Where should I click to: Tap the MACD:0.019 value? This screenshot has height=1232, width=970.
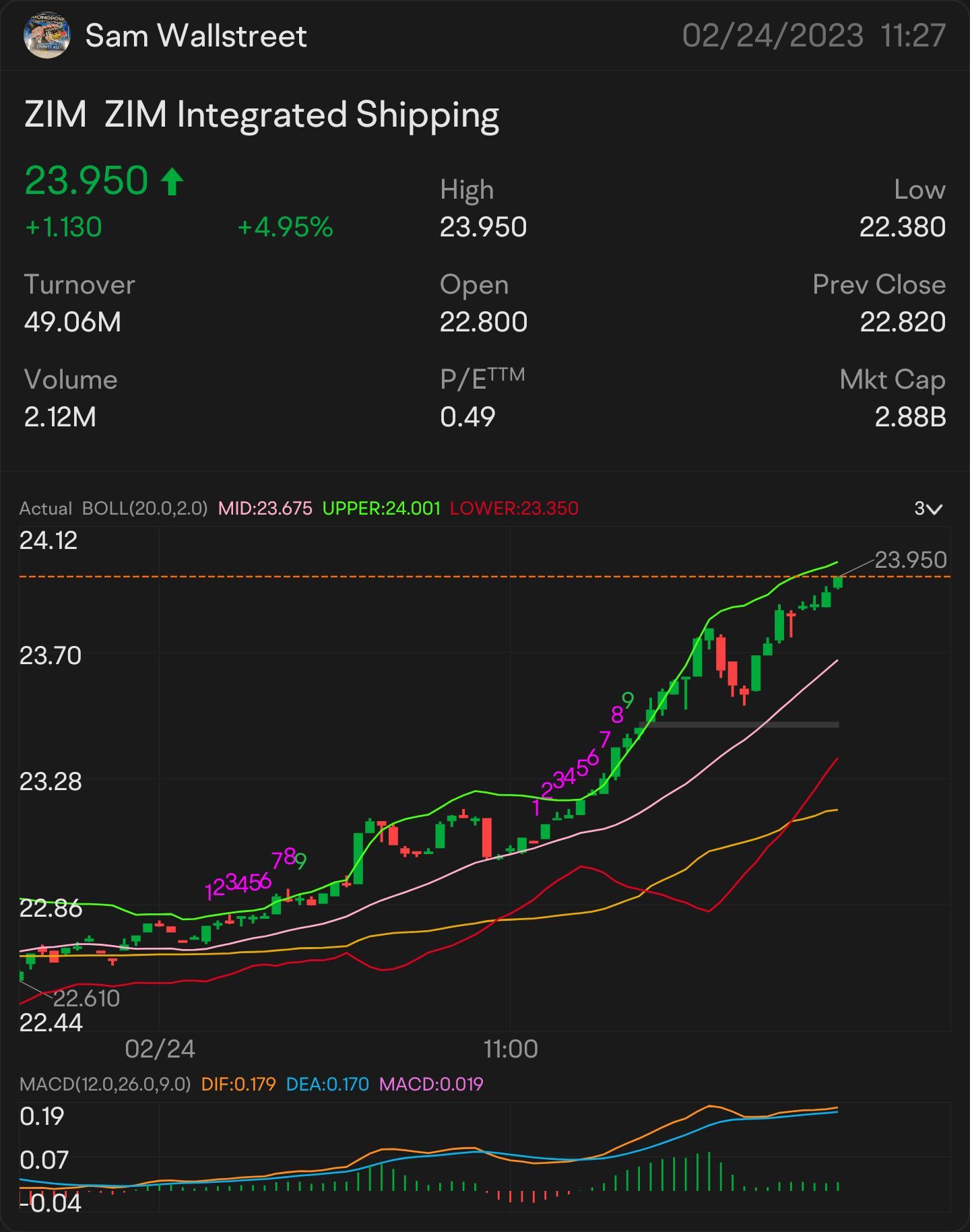tap(431, 1084)
